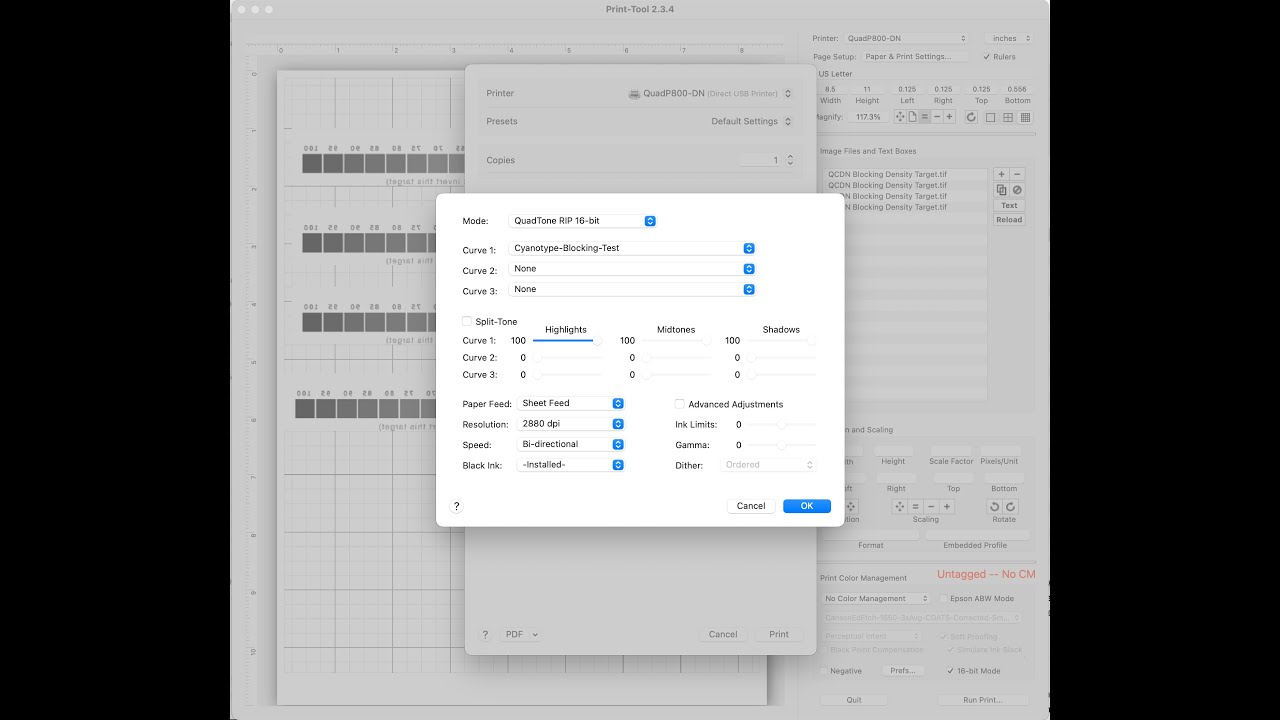
Task: Click the help question mark in QuadTone dialog
Action: 456,506
